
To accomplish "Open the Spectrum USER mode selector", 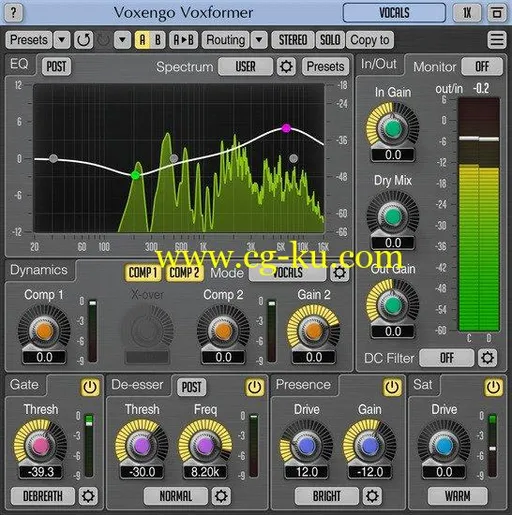I will click(x=246, y=66).
